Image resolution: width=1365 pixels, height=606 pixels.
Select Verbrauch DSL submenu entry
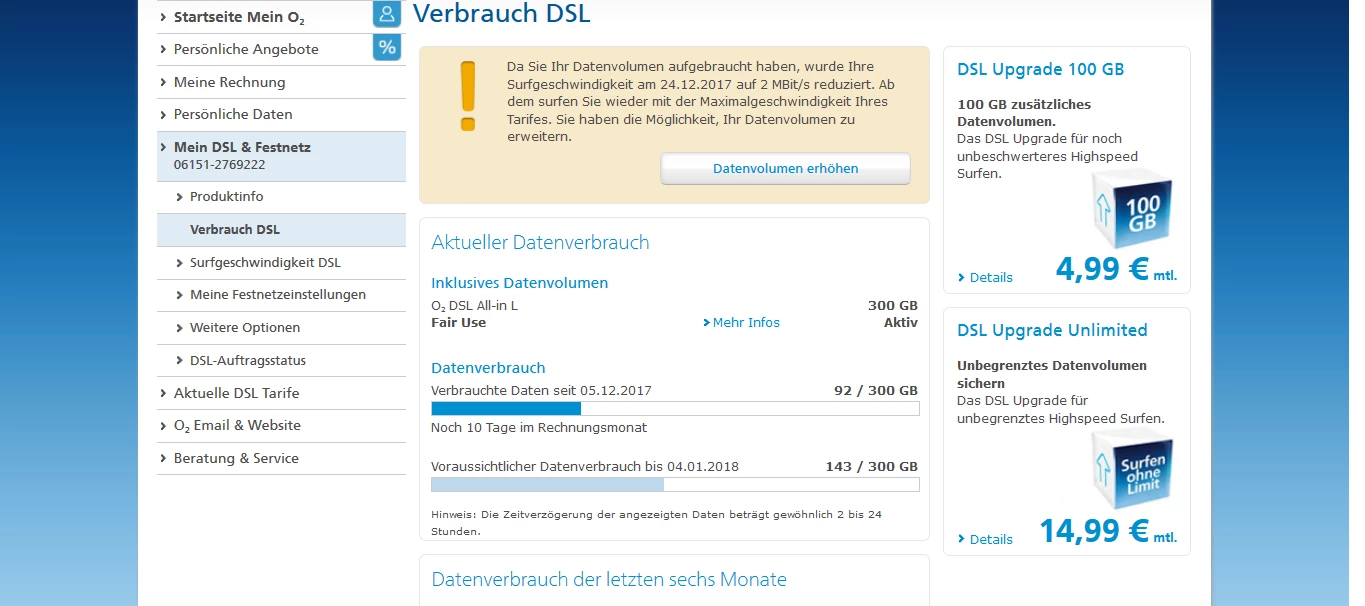tap(281, 229)
